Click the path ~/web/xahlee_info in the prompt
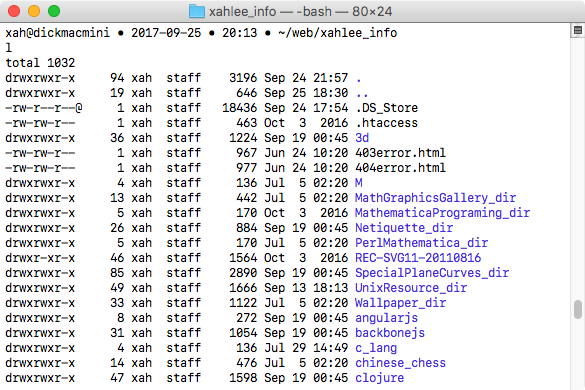Image resolution: width=585 pixels, height=390 pixels. tap(337, 33)
